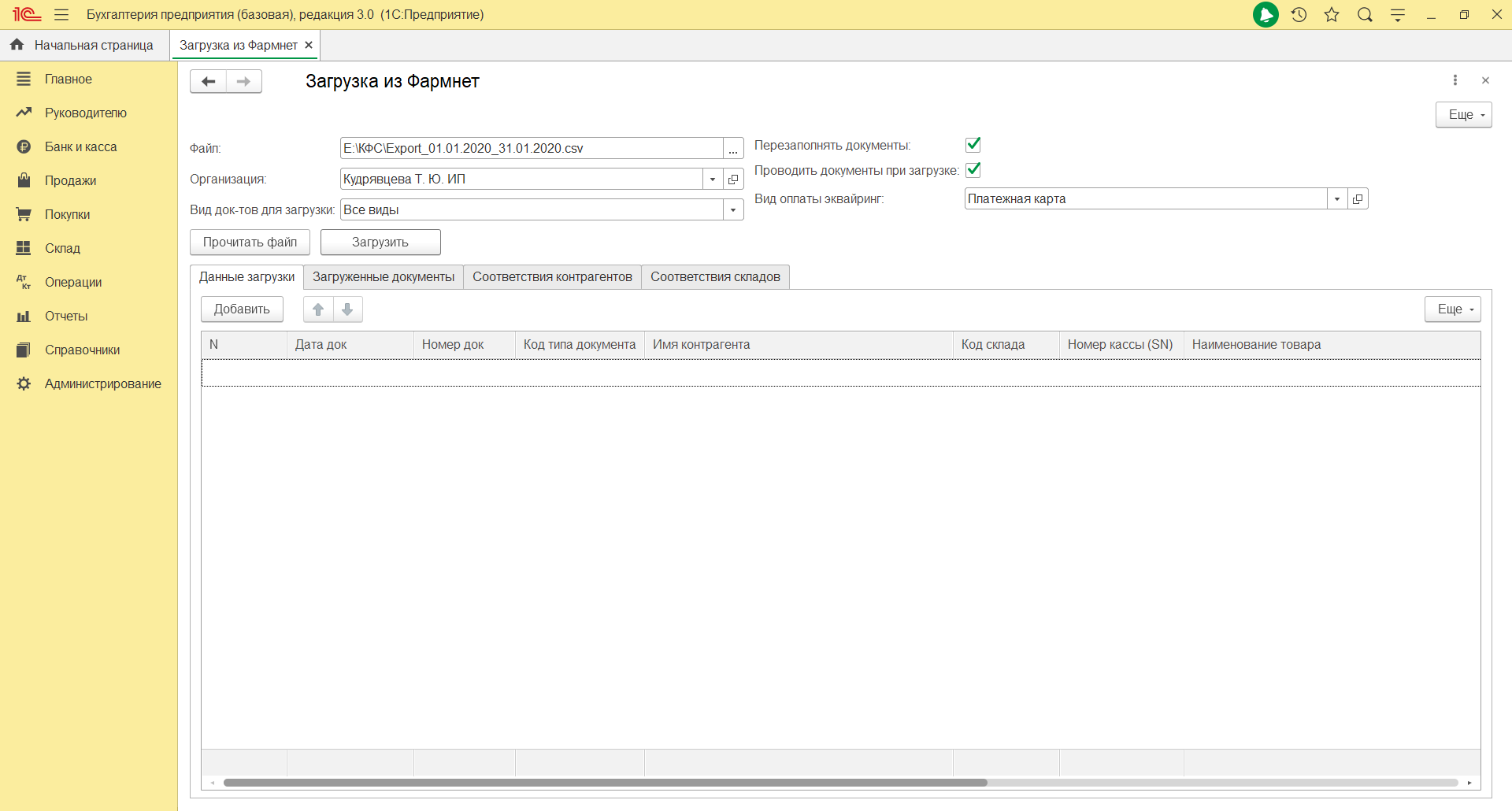Screen dimensions: 1512x811
Task: Click the favorites star icon
Action: point(1332,15)
